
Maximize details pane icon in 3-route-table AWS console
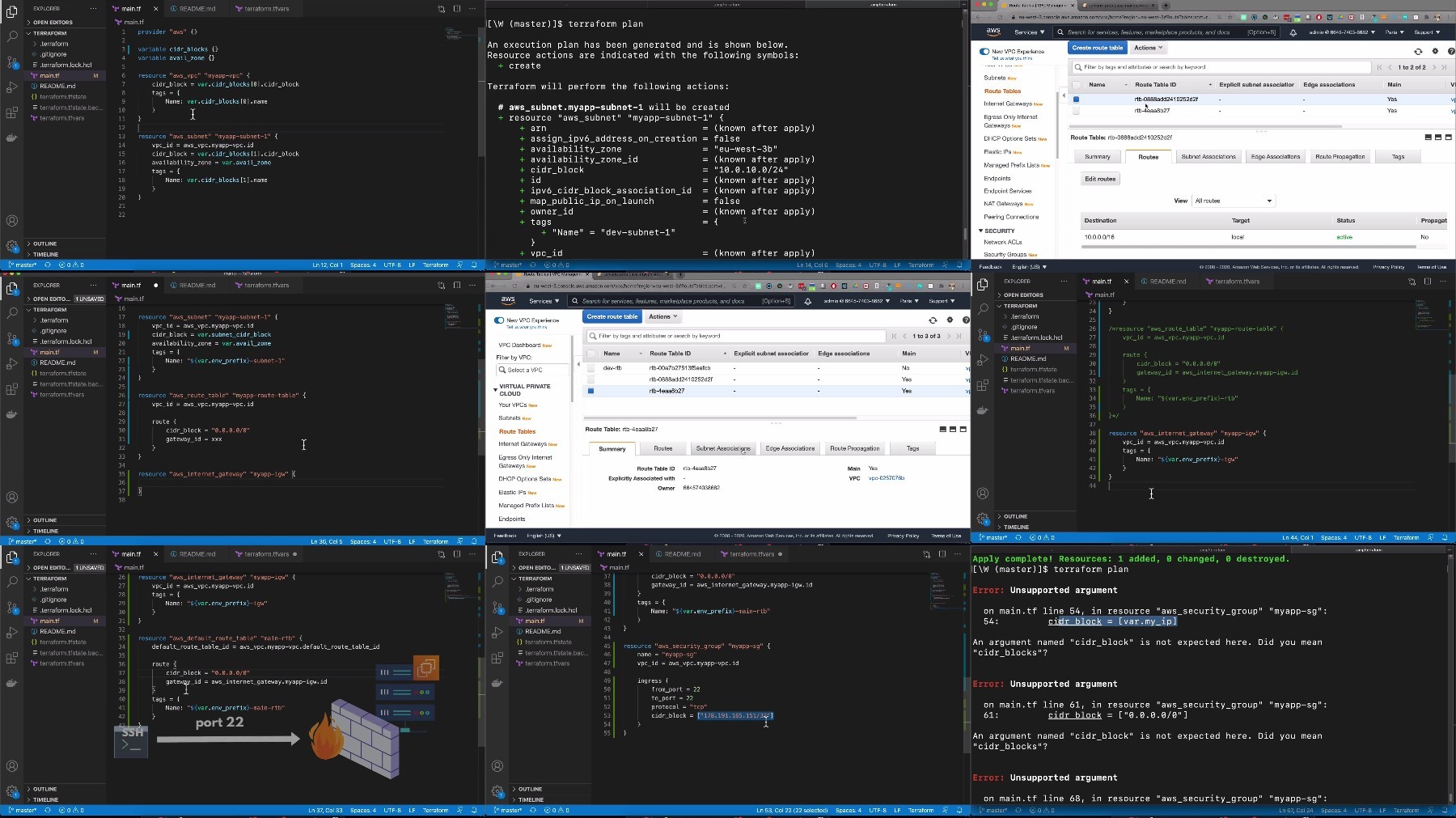pos(963,429)
